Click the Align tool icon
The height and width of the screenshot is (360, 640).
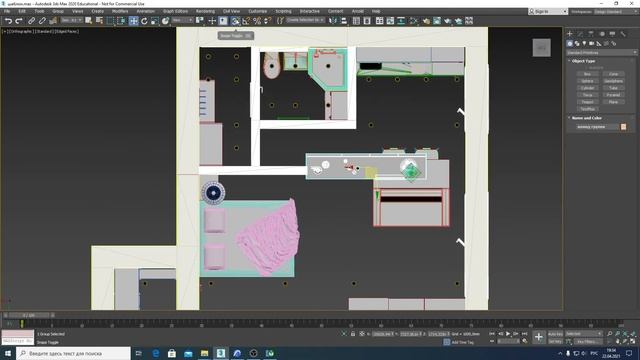344,21
